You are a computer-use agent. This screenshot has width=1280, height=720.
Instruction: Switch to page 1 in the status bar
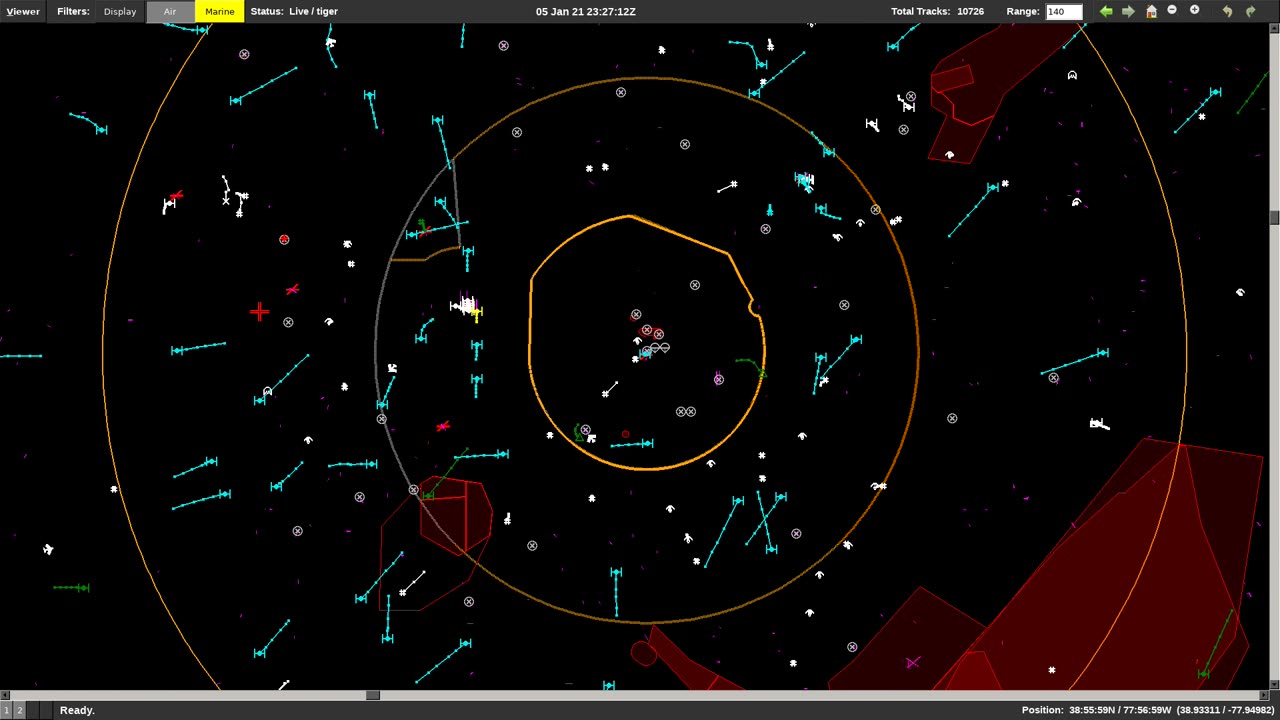click(x=6, y=710)
